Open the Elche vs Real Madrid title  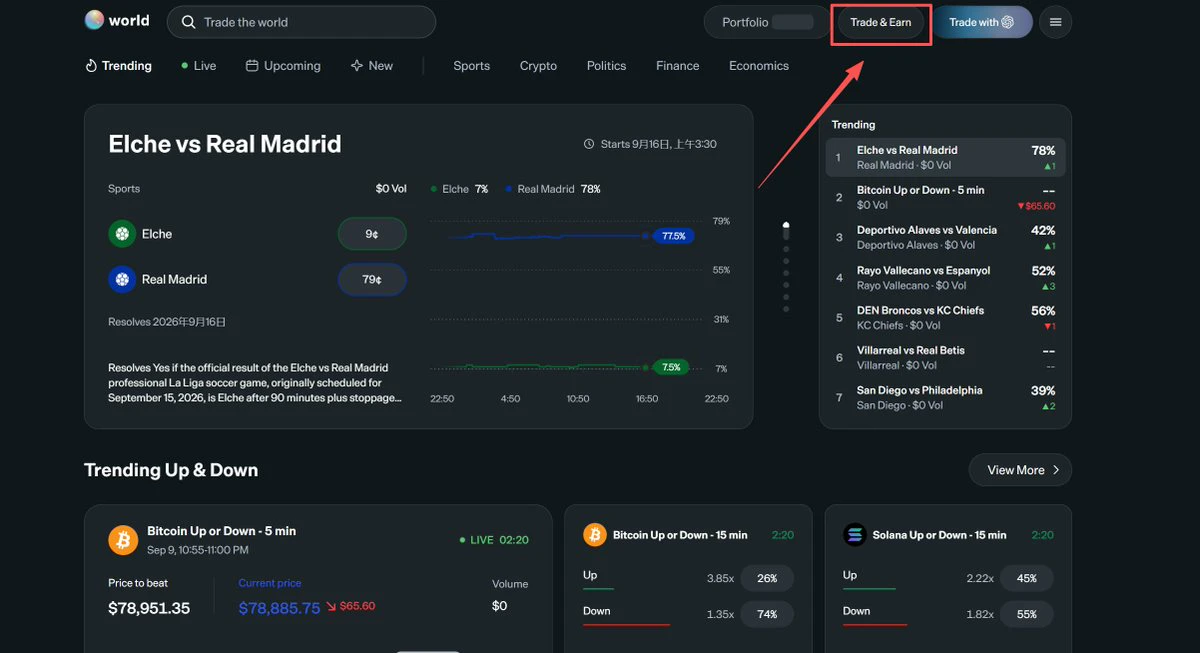pos(225,144)
